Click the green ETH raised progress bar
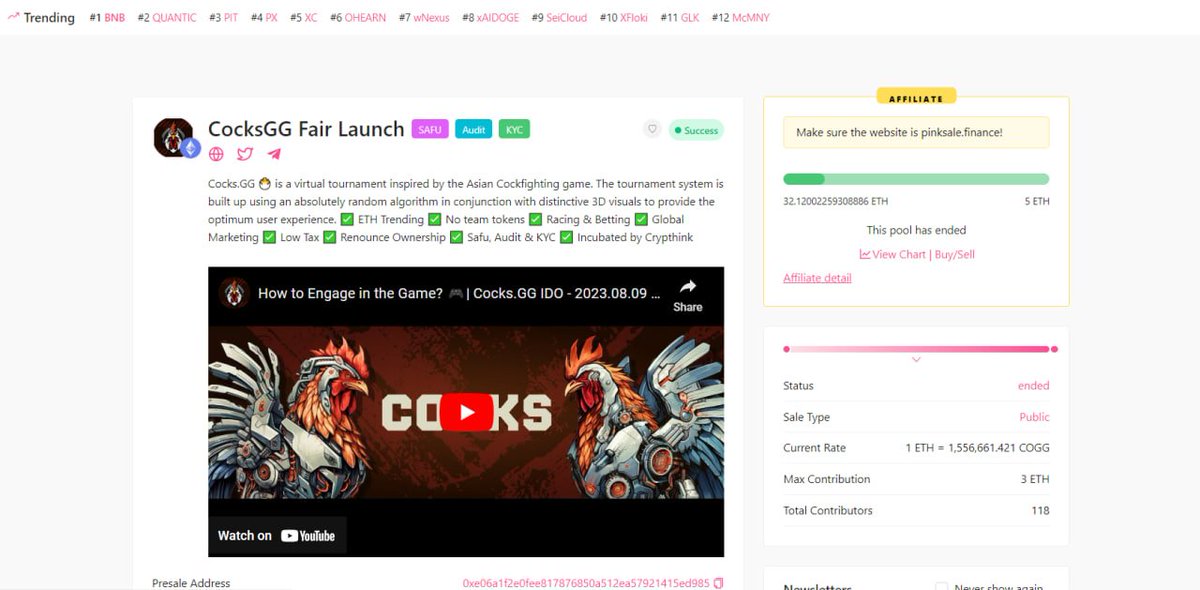The width and height of the screenshot is (1200, 590). click(x=916, y=179)
